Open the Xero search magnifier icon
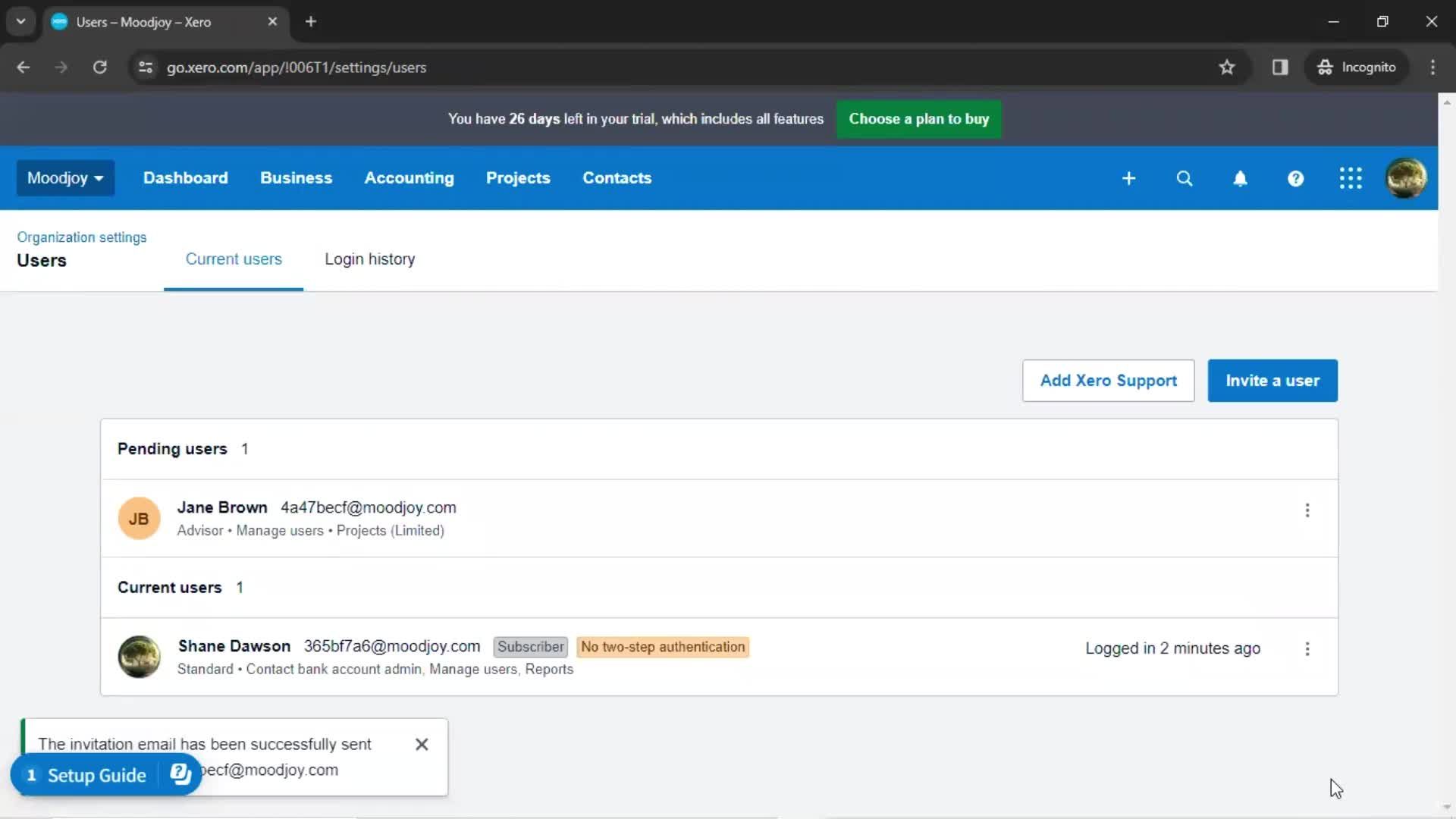Screen dimensions: 1456x819 click(1185, 178)
